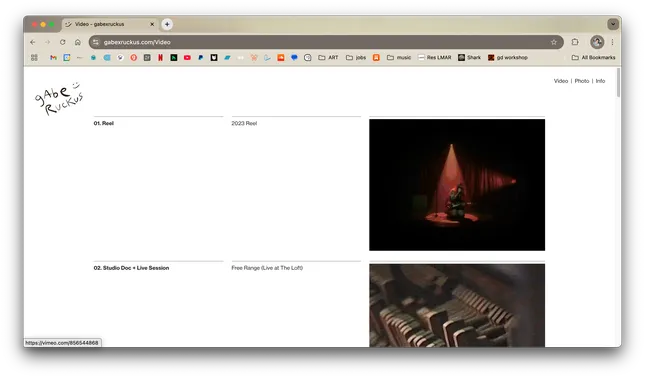Open the PayPal bookmark
645x378 pixels.
(x=201, y=58)
